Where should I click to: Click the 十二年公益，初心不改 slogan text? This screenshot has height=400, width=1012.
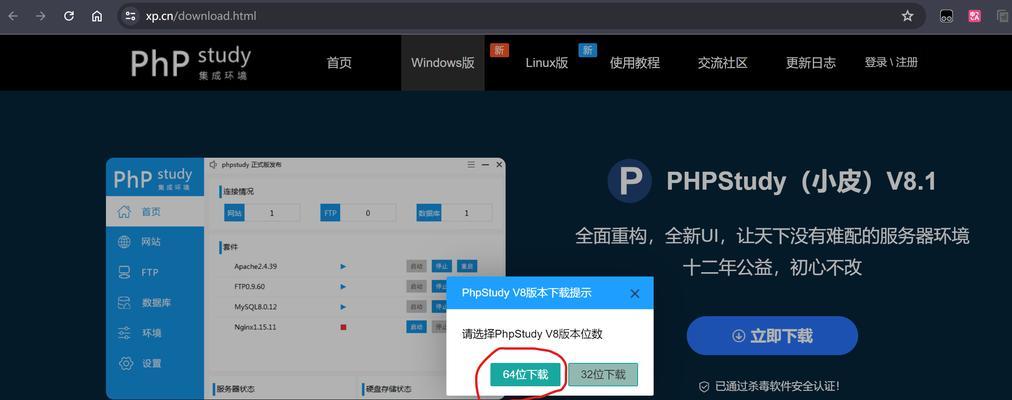772,267
